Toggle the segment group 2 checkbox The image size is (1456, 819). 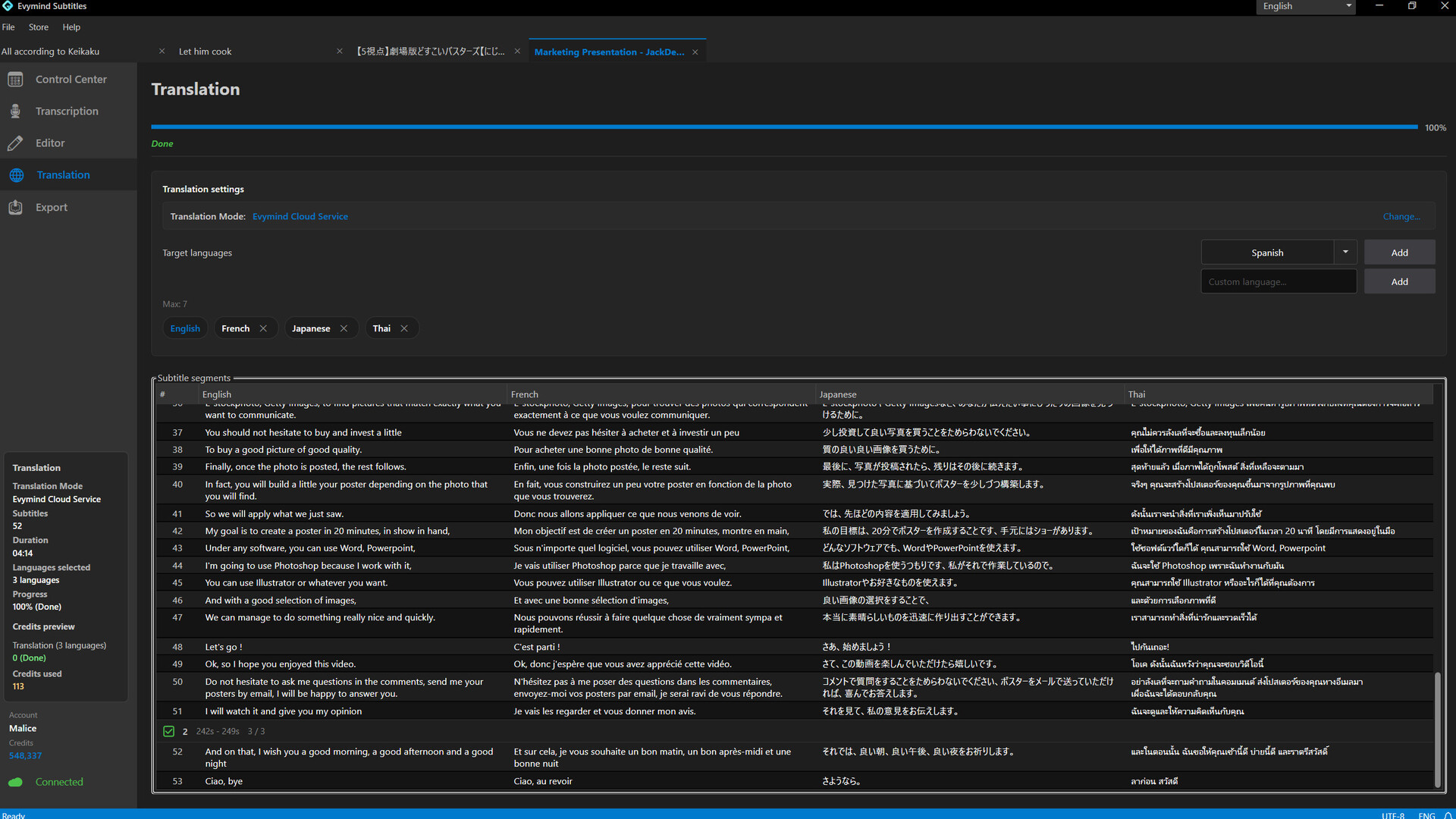coord(168,732)
